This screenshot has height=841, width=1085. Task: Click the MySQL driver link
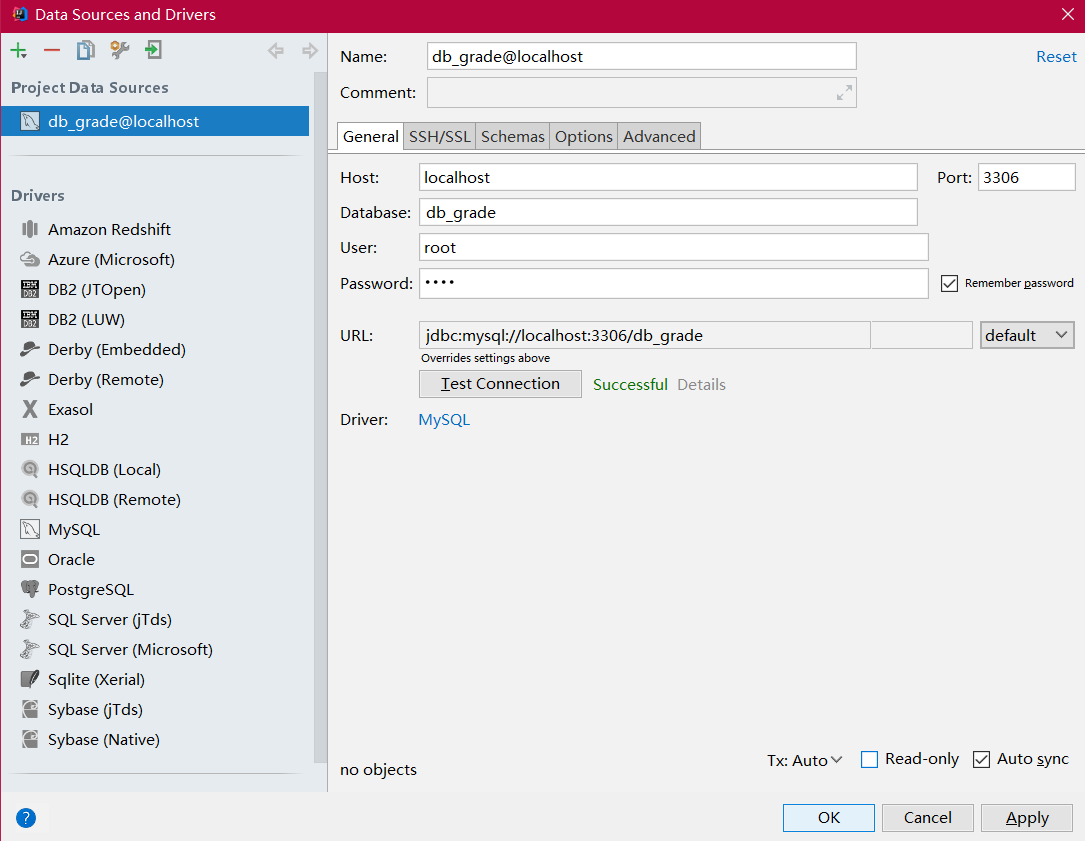point(444,419)
